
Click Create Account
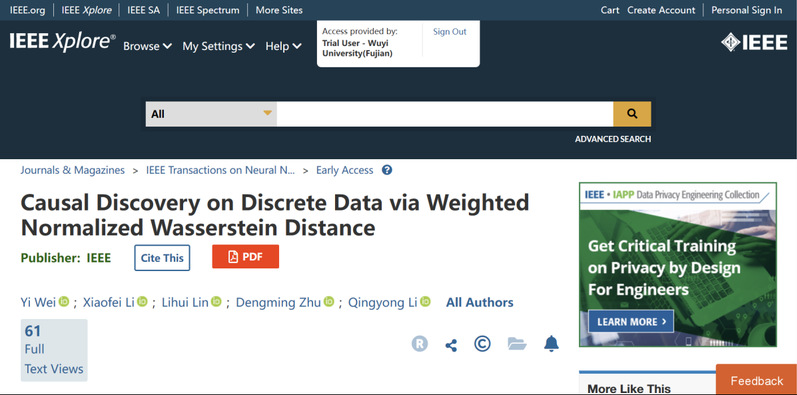tap(661, 10)
